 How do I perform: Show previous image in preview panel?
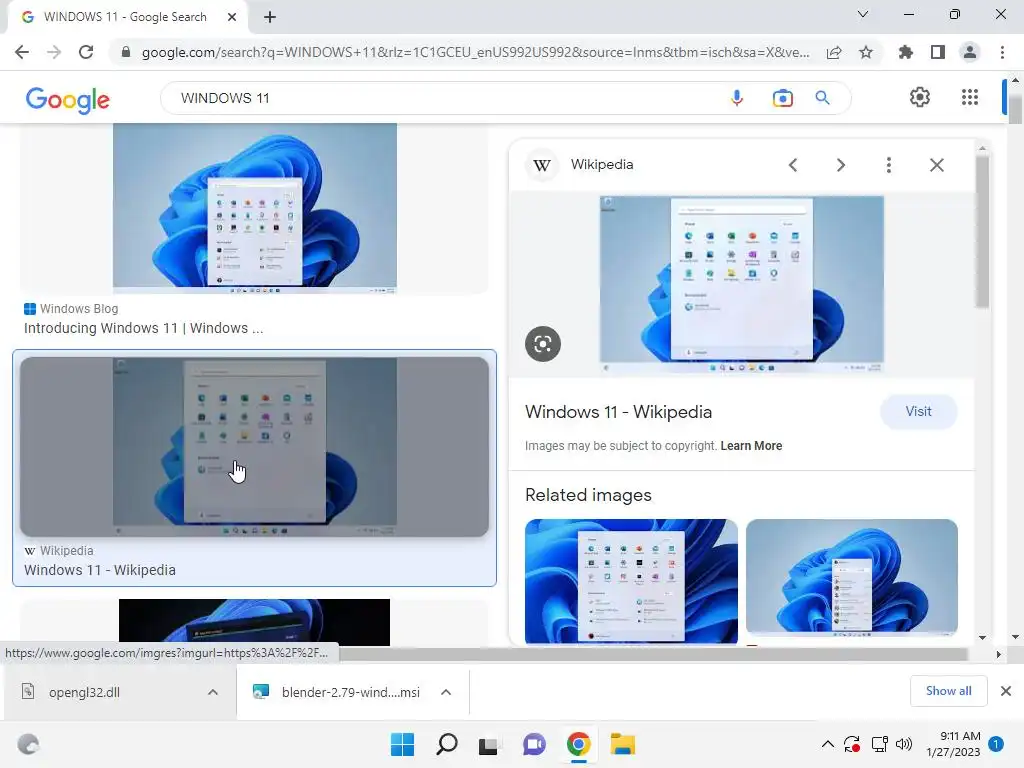coord(793,165)
